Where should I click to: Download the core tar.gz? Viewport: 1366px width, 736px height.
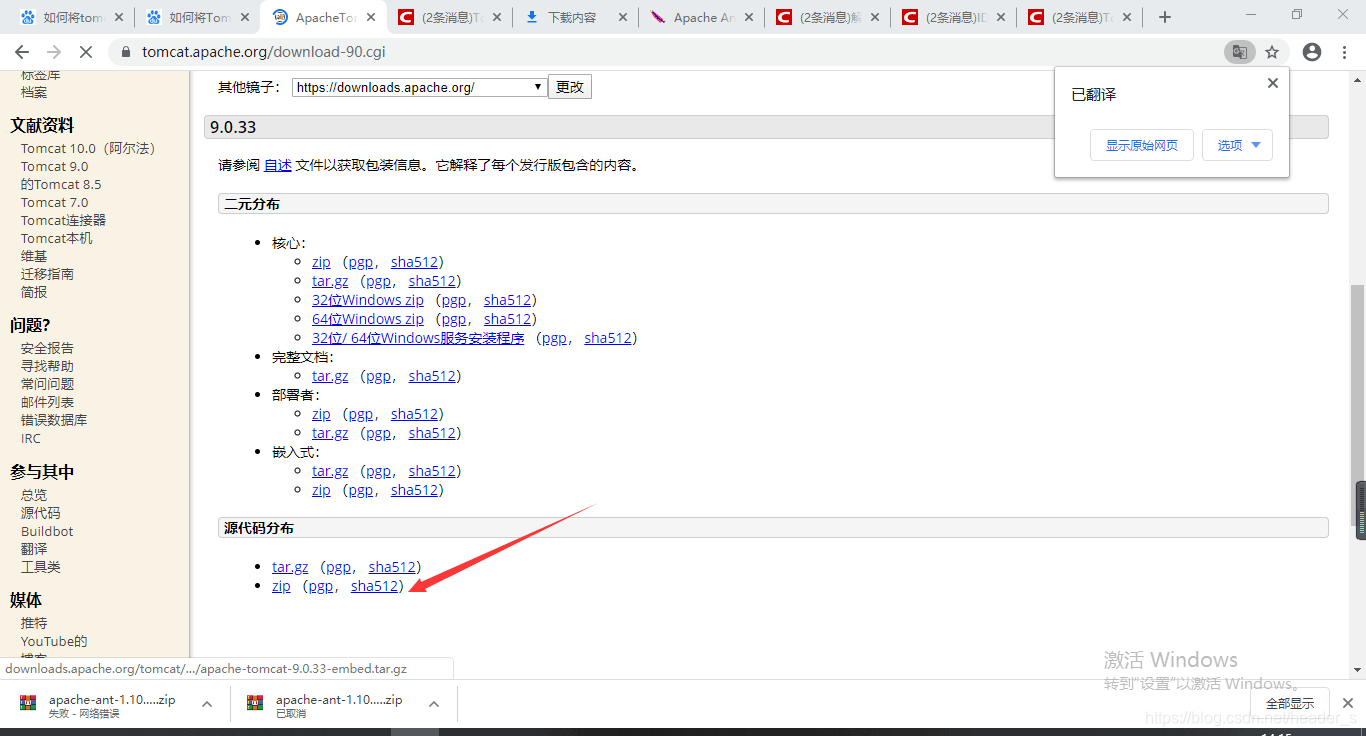coord(330,281)
